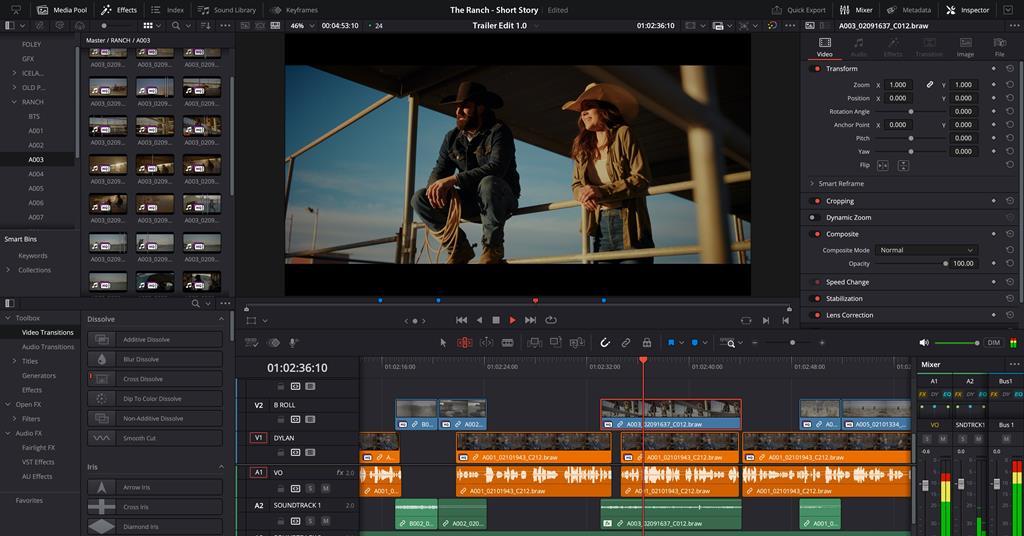The width and height of the screenshot is (1024, 536).
Task: Collapse the Dissolve category
Action: tap(221, 319)
